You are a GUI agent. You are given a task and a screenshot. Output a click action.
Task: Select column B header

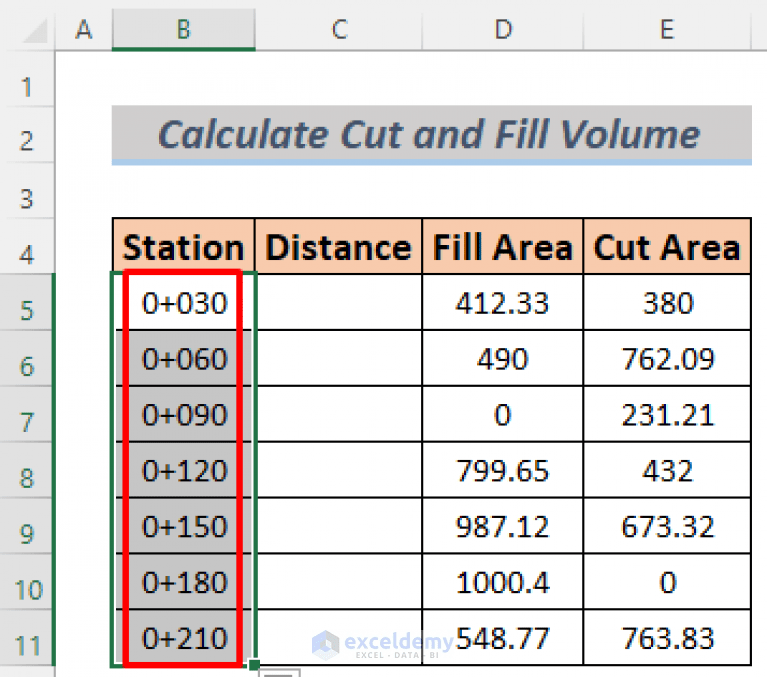pyautogui.click(x=183, y=29)
